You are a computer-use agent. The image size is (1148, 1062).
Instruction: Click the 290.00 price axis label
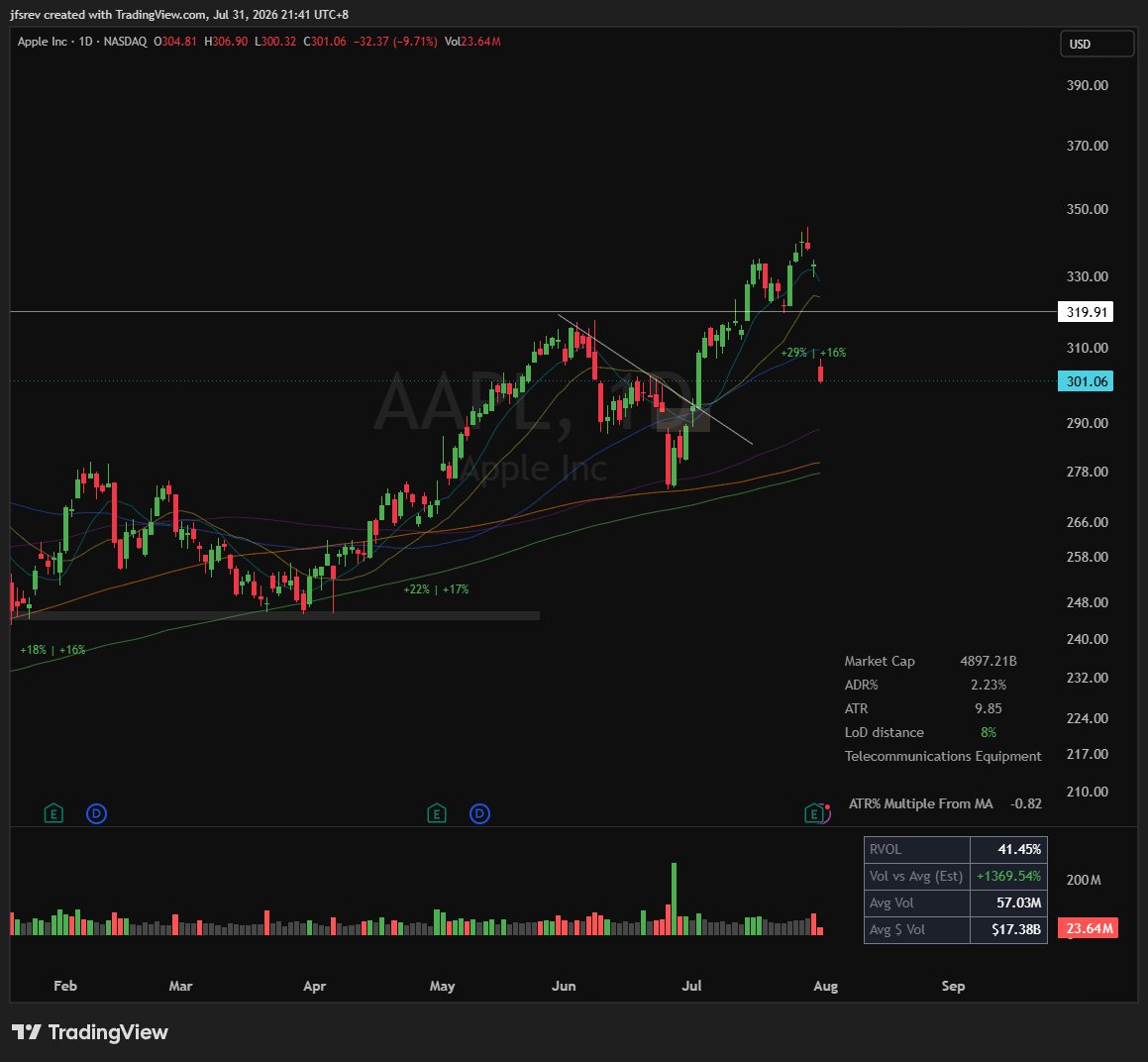coord(1088,423)
